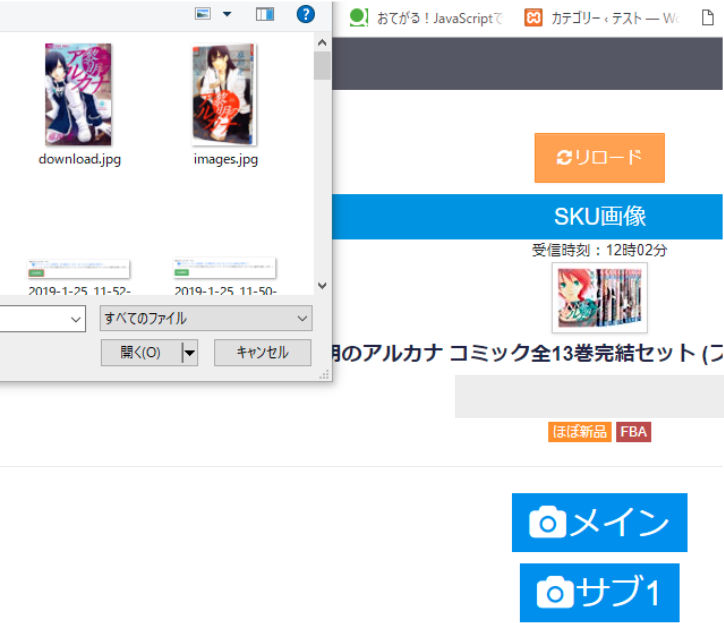Image resolution: width=724 pixels, height=623 pixels.
Task: Click the blank page bookmark icon
Action: coord(707,18)
